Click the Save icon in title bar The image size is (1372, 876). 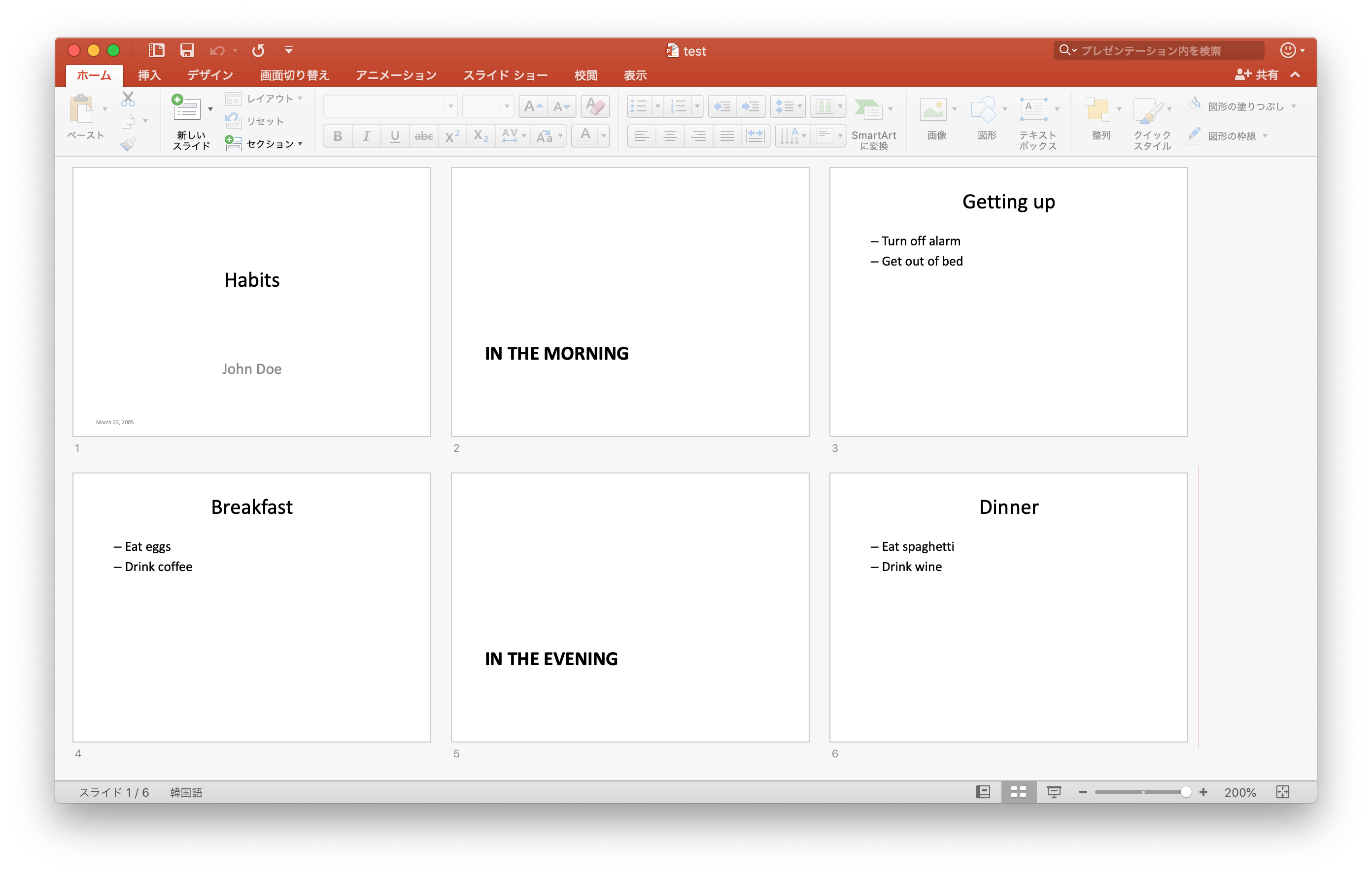tap(187, 51)
